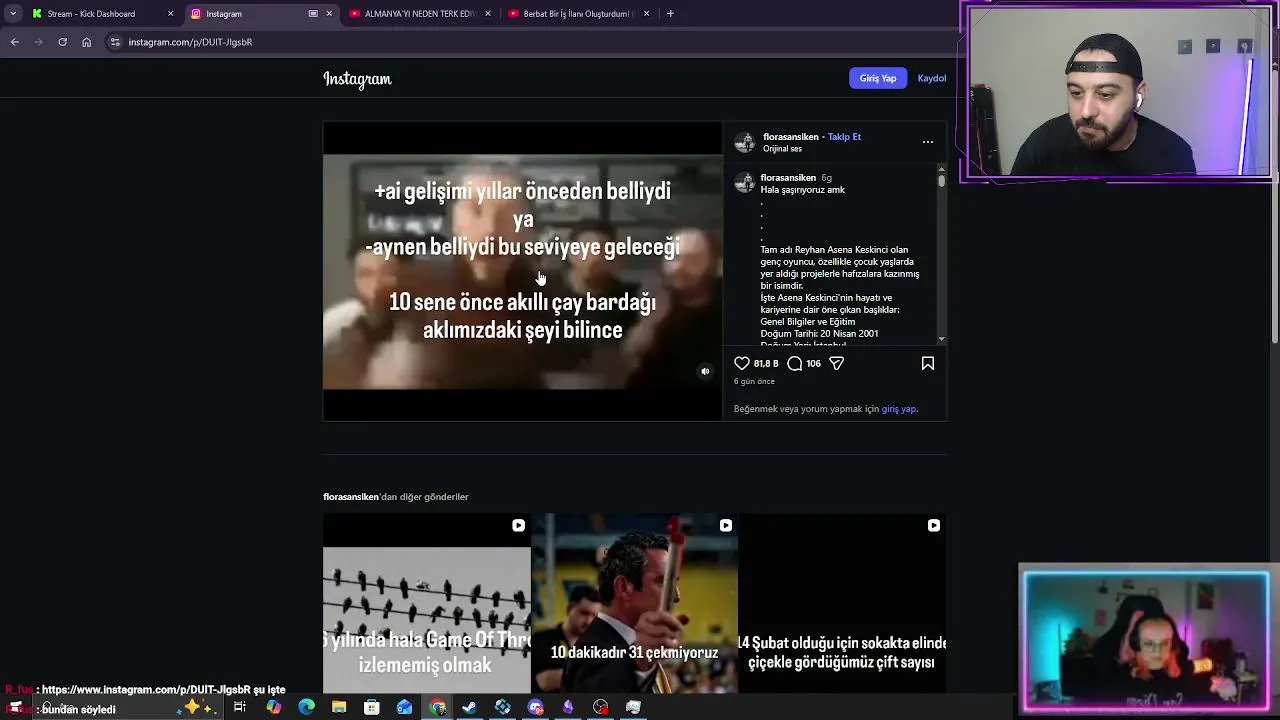Open Microsoft Copilot from taskbar
1280x720 pixels.
point(274,707)
